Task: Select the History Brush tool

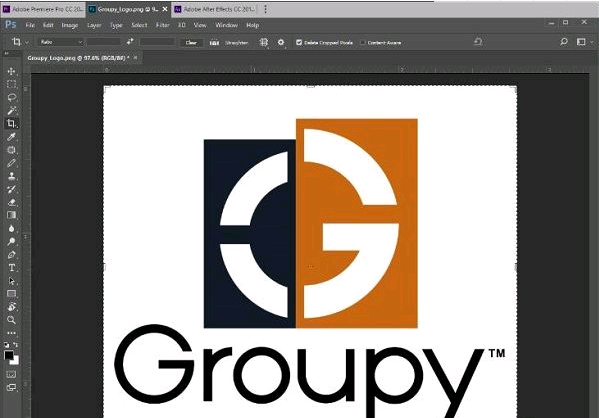Action: click(x=11, y=189)
